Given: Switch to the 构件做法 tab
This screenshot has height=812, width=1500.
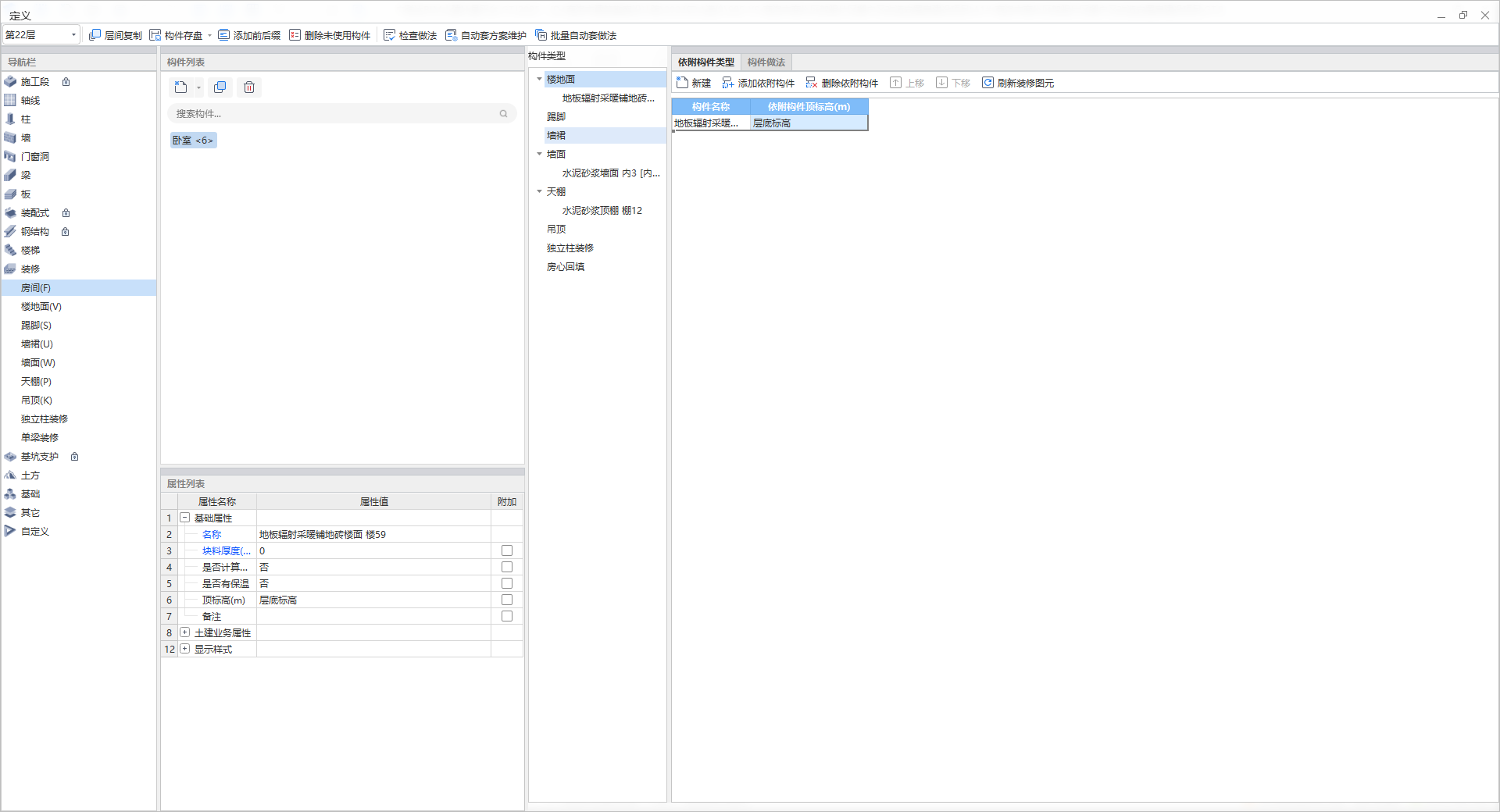Looking at the screenshot, I should [766, 62].
